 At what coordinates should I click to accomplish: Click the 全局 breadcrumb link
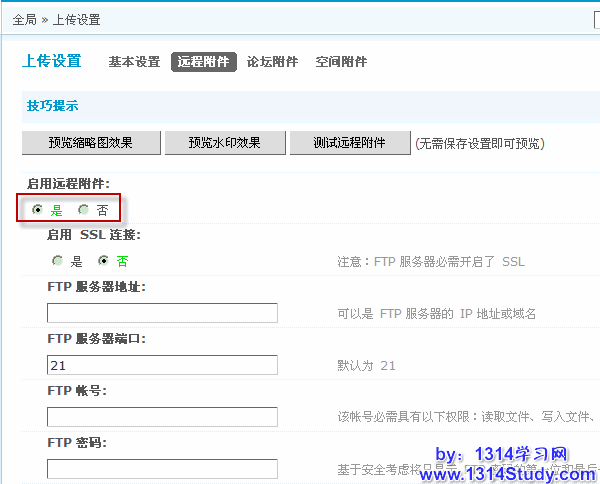(24, 20)
